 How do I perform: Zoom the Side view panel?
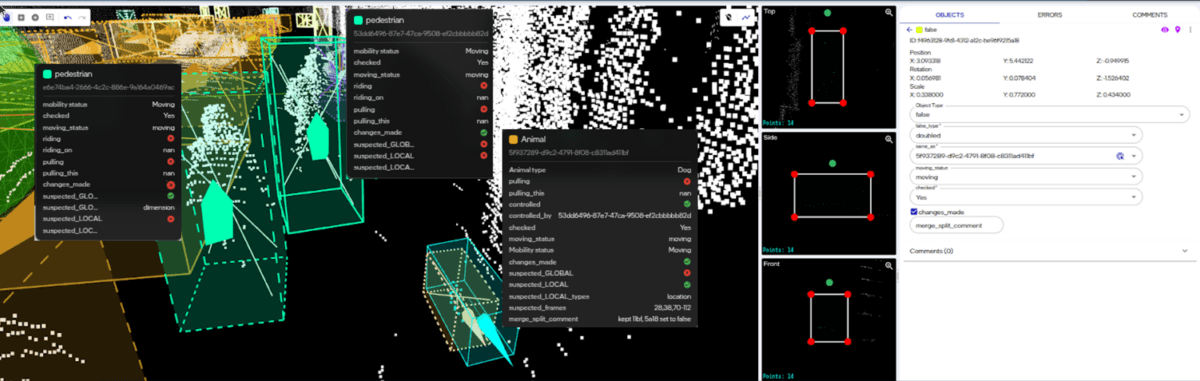coord(889,139)
